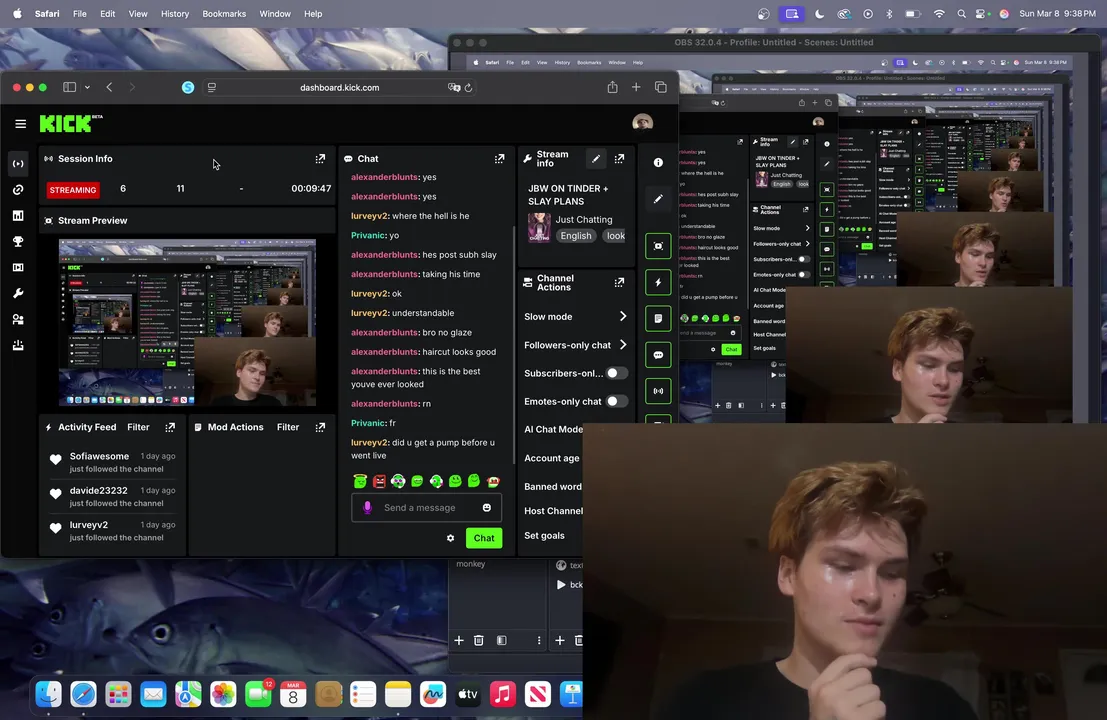Image resolution: width=1107 pixels, height=720 pixels.
Task: Open the profile avatar menu
Action: (642, 123)
